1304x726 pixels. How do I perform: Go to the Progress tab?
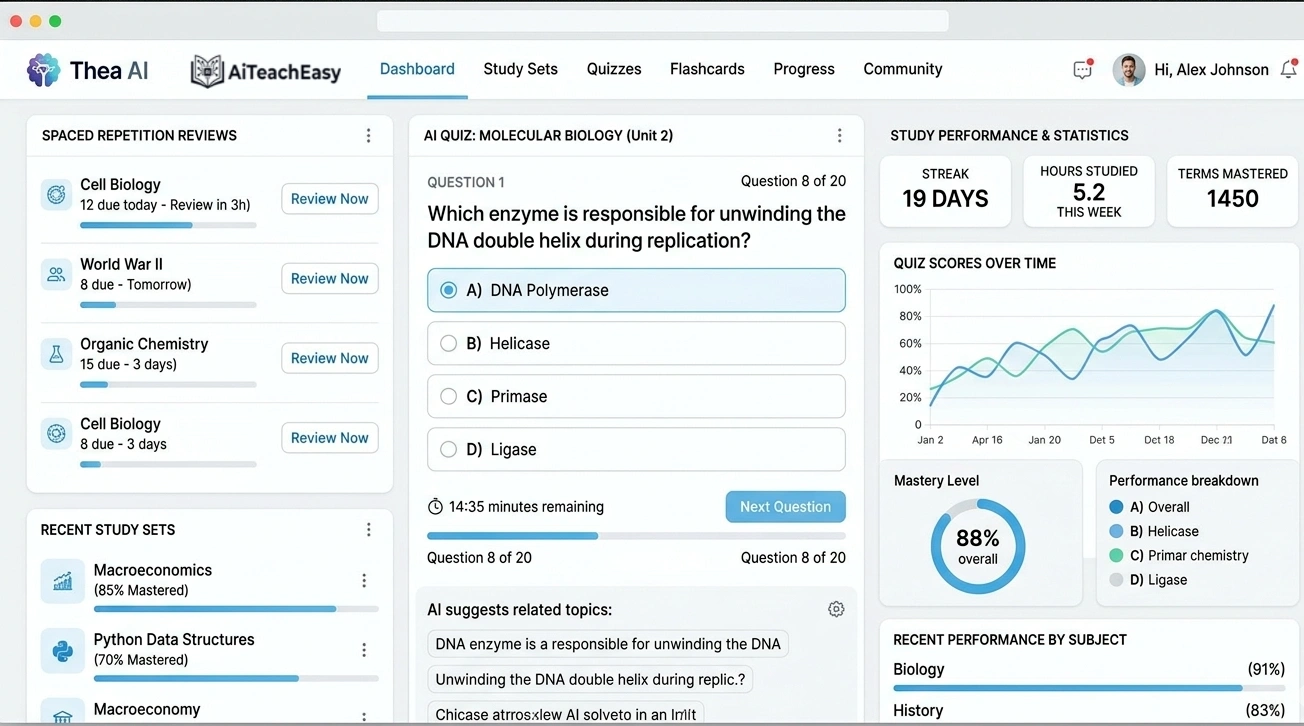tap(803, 69)
